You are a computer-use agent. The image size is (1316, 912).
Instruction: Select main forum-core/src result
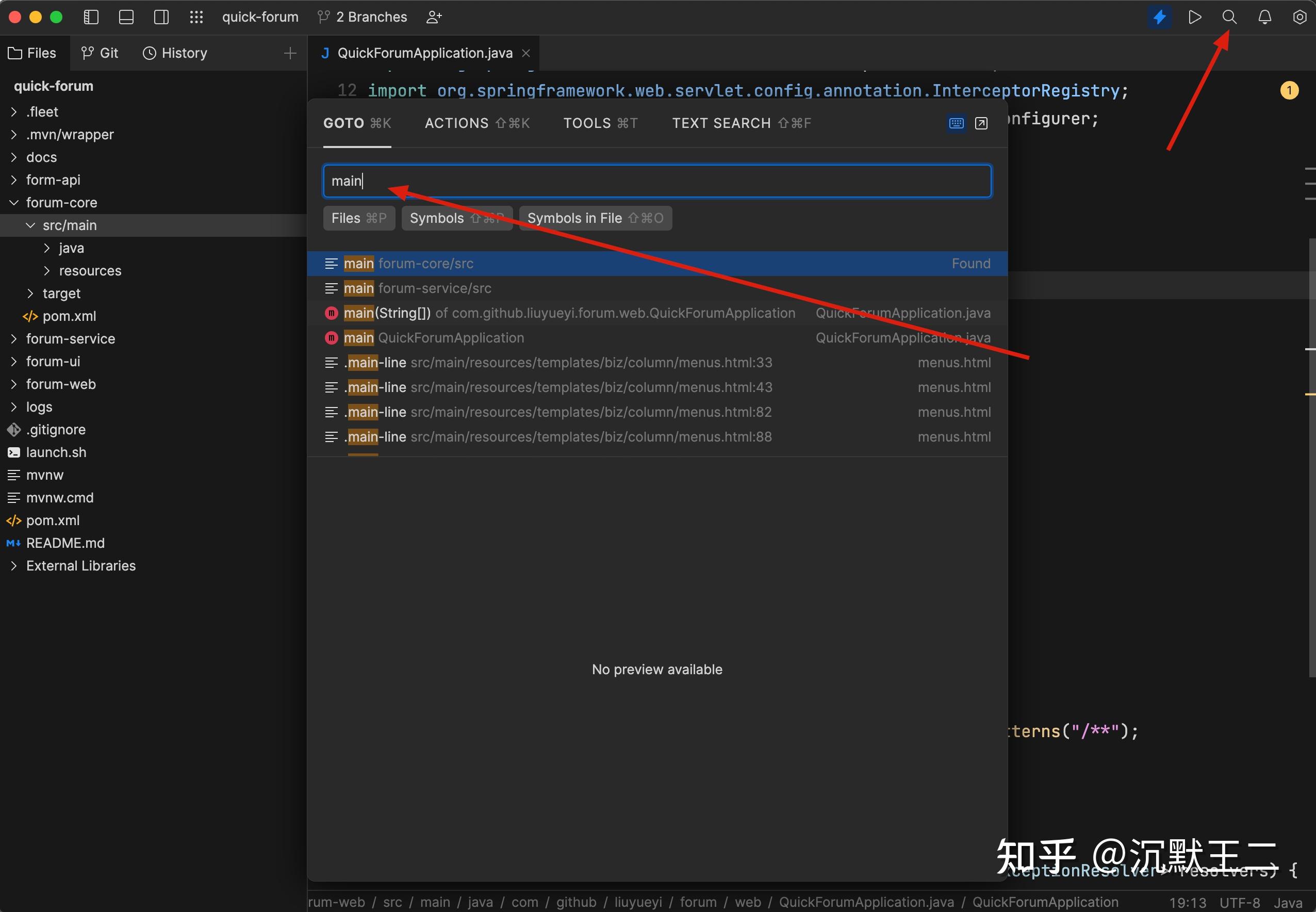[x=657, y=263]
